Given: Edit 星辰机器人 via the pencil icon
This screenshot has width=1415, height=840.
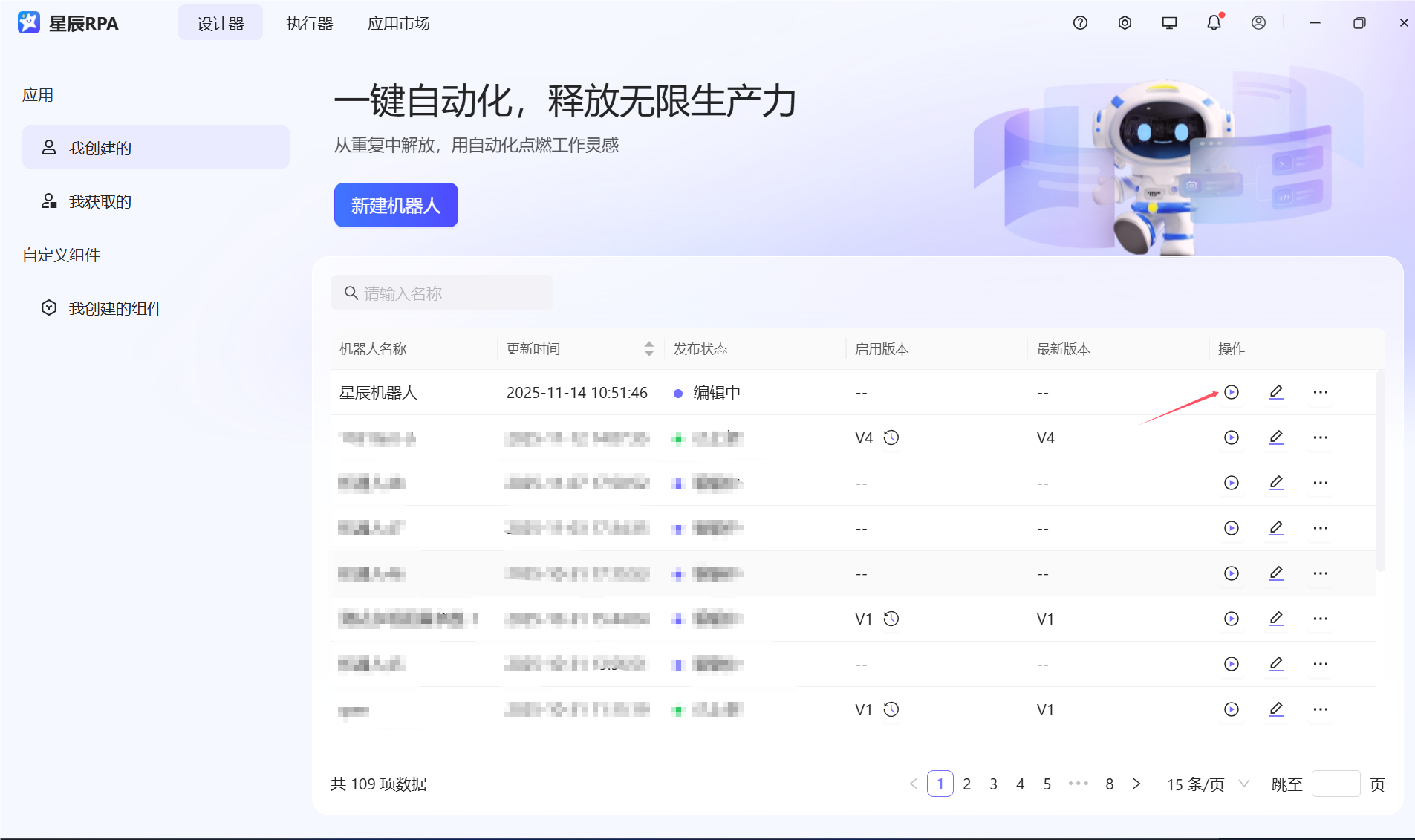Looking at the screenshot, I should click(1277, 392).
